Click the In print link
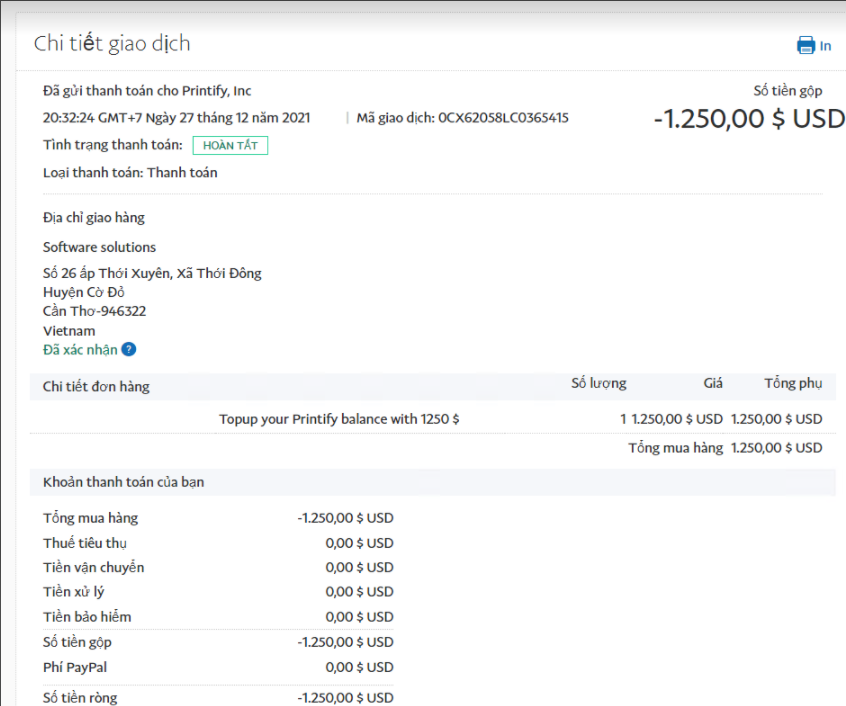Viewport: 846px width, 706px height. 825,46
